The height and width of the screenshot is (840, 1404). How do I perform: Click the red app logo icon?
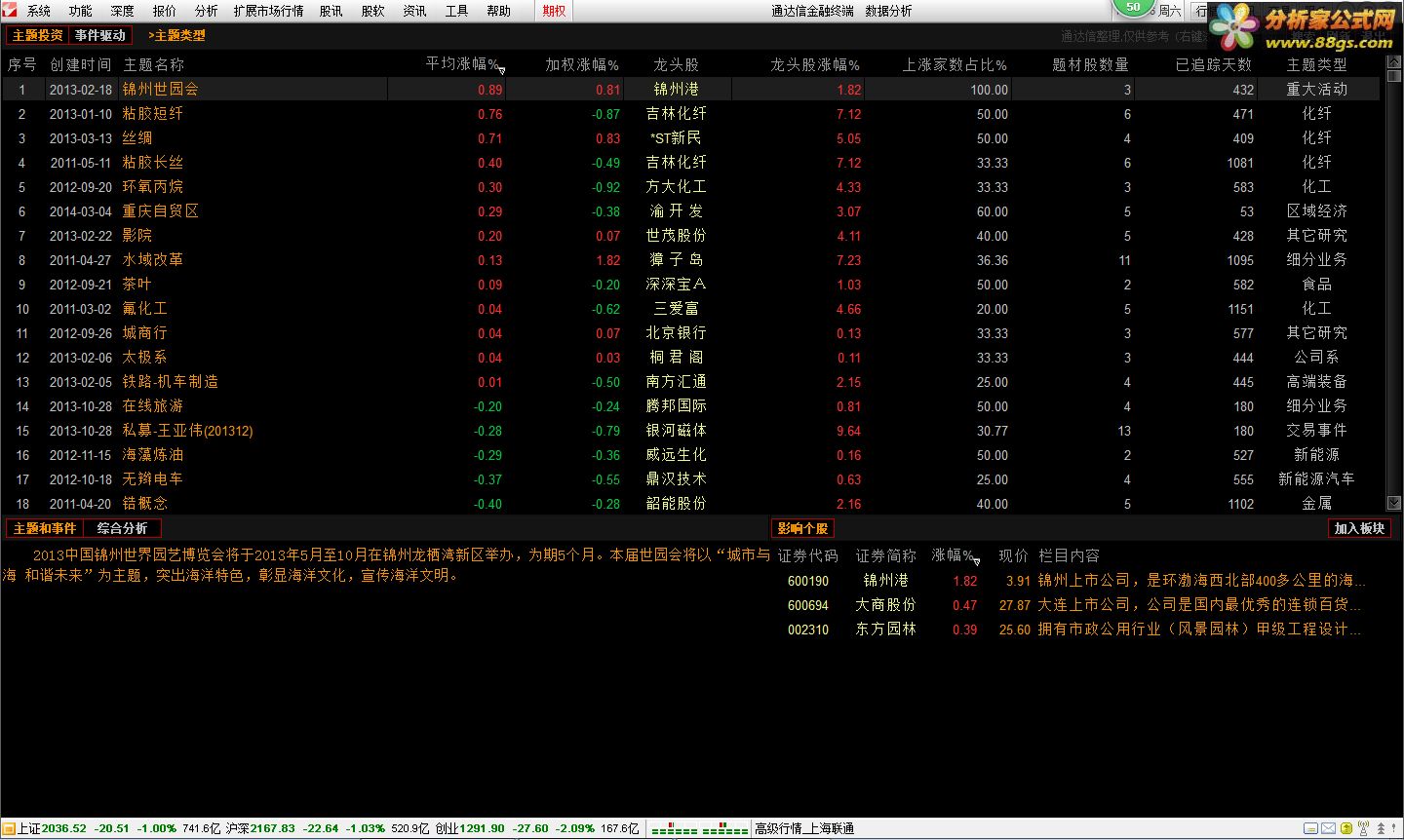tap(9, 10)
